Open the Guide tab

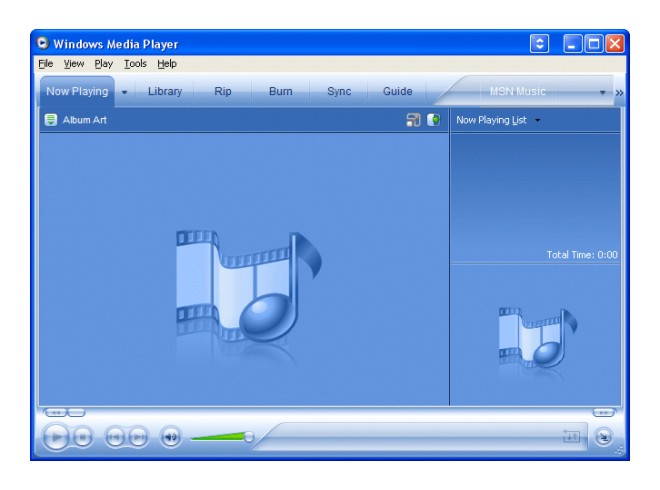click(x=397, y=91)
